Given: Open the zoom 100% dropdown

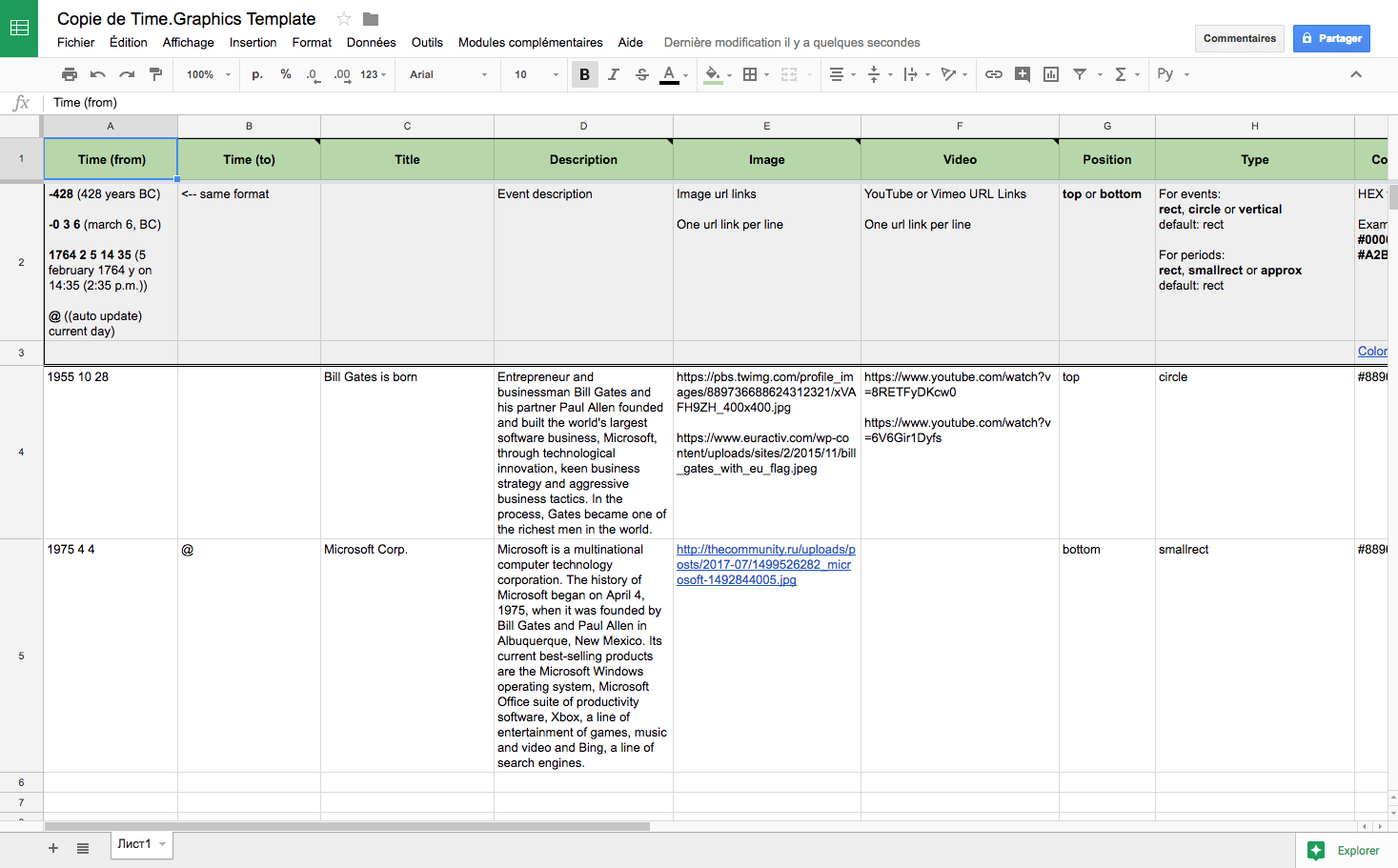Looking at the screenshot, I should pyautogui.click(x=209, y=74).
